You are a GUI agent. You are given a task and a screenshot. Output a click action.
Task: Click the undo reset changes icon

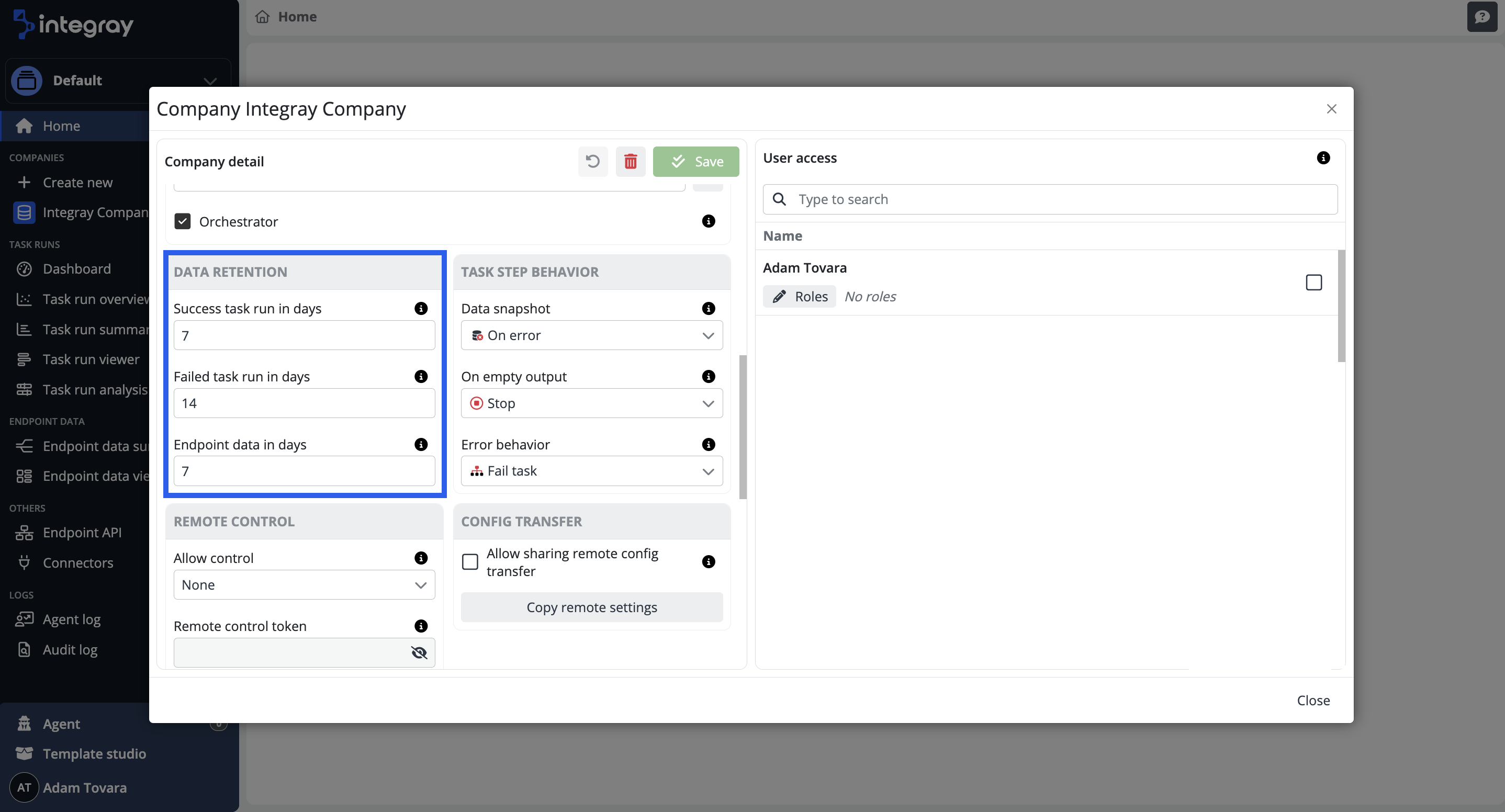(592, 161)
